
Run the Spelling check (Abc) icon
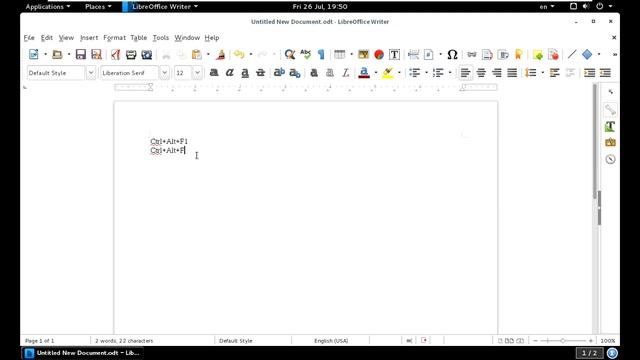pos(305,54)
